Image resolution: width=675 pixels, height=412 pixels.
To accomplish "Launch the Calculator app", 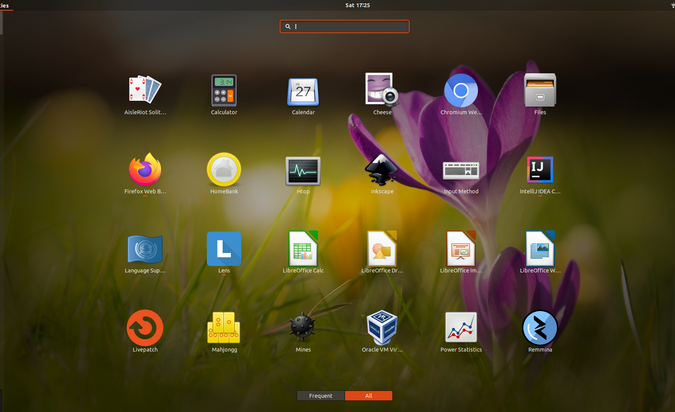I will (x=224, y=90).
